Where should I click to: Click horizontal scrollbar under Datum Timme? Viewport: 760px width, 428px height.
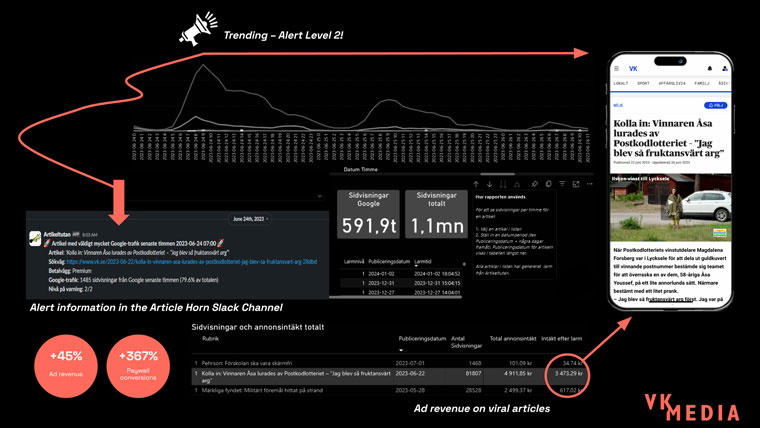pos(497,174)
